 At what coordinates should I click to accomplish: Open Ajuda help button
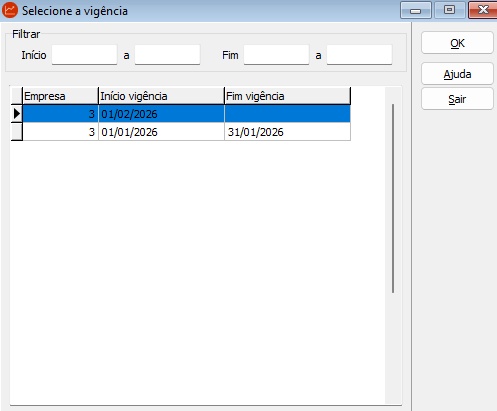[x=457, y=74]
